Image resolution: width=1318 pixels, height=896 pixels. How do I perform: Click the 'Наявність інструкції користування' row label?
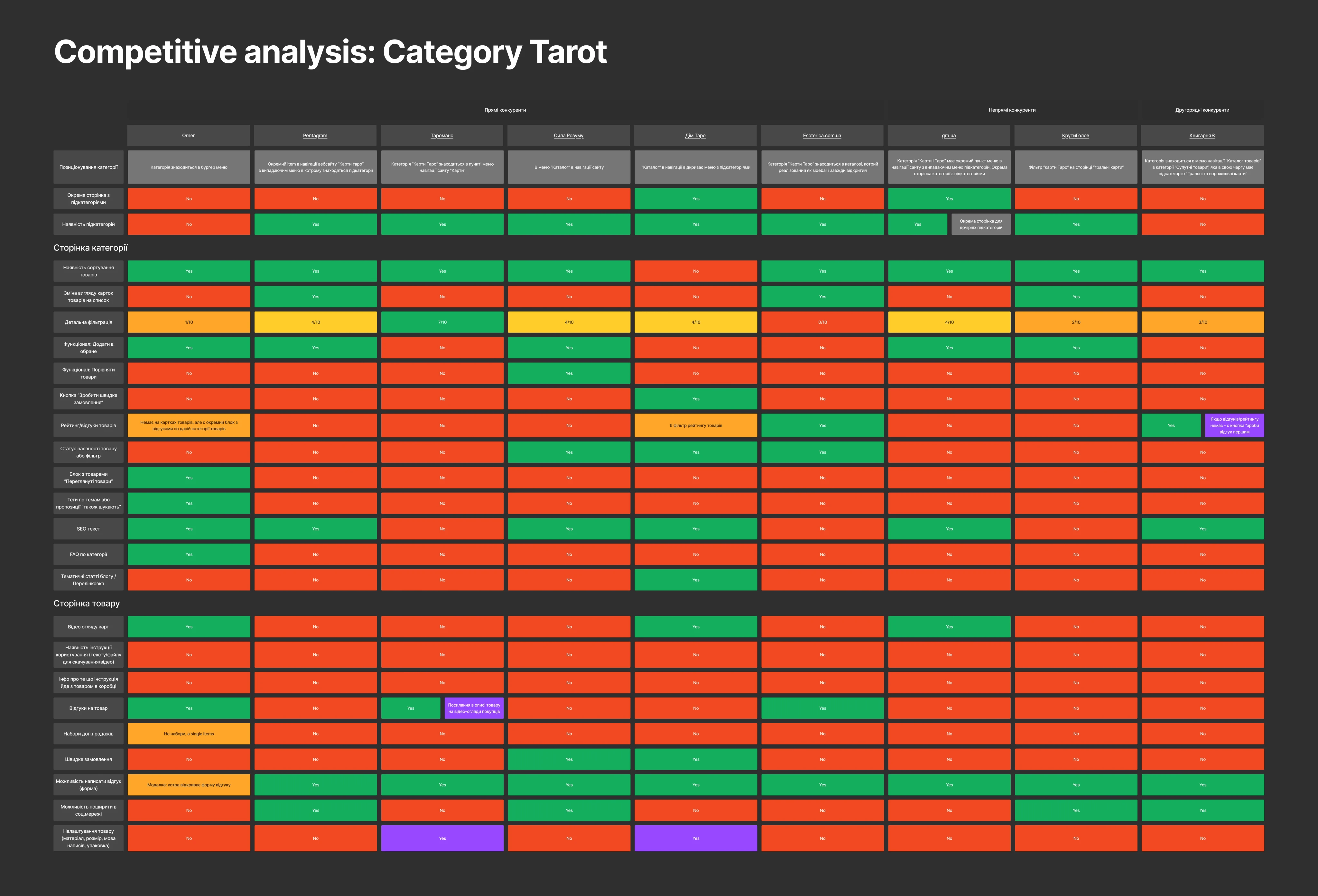[88, 654]
